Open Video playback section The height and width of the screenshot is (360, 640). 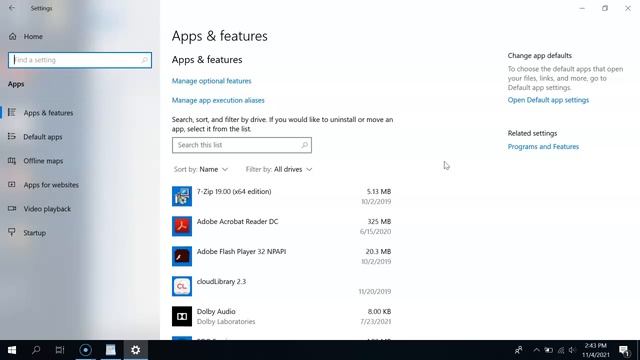pyautogui.click(x=47, y=209)
